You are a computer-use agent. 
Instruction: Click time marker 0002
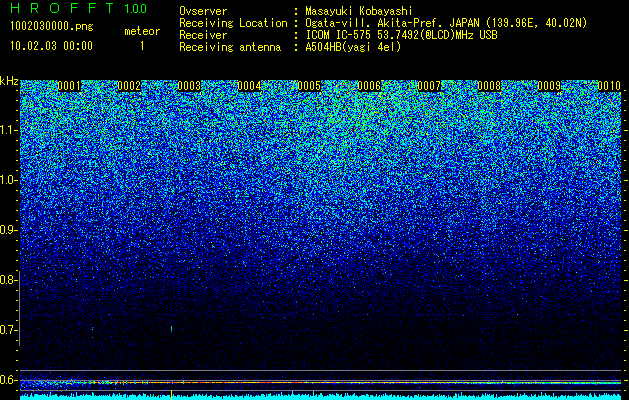130,86
